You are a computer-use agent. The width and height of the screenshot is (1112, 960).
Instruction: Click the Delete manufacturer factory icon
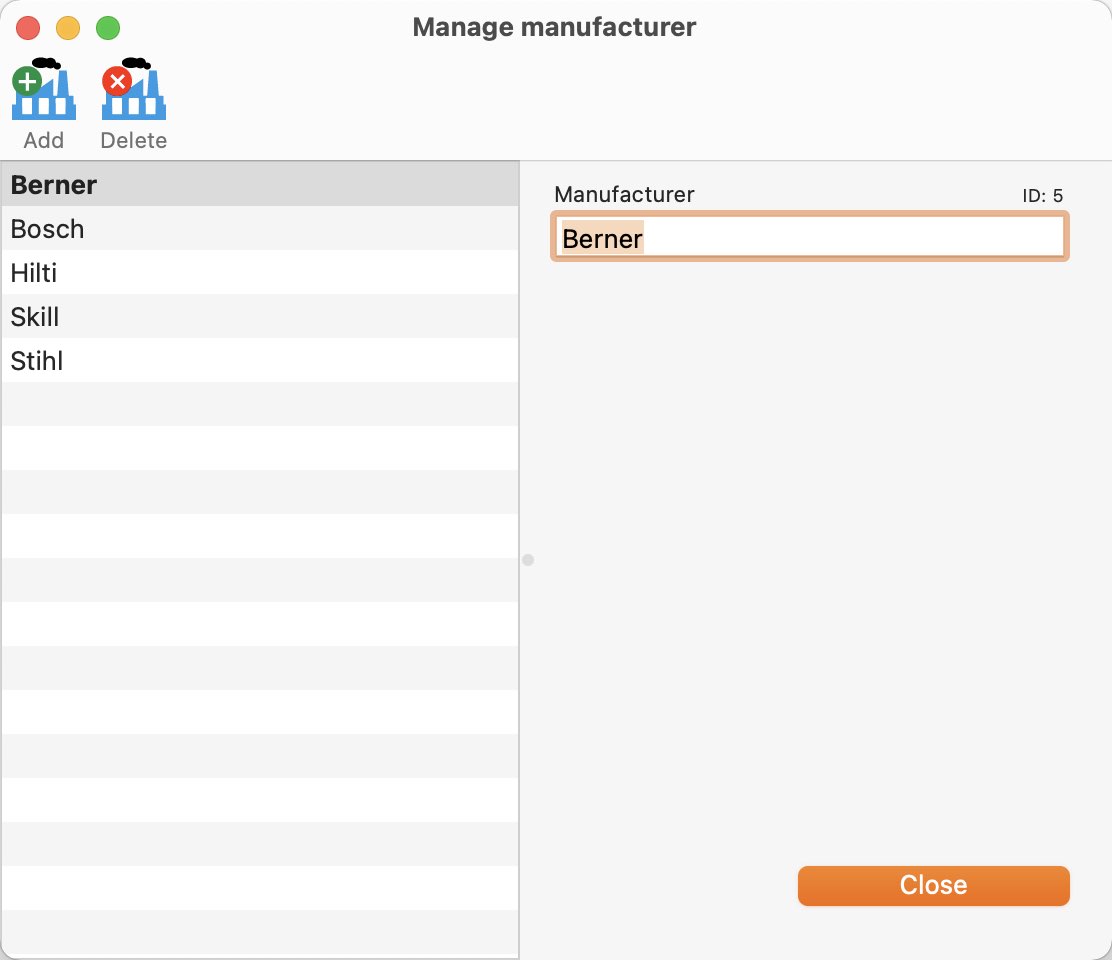click(133, 89)
